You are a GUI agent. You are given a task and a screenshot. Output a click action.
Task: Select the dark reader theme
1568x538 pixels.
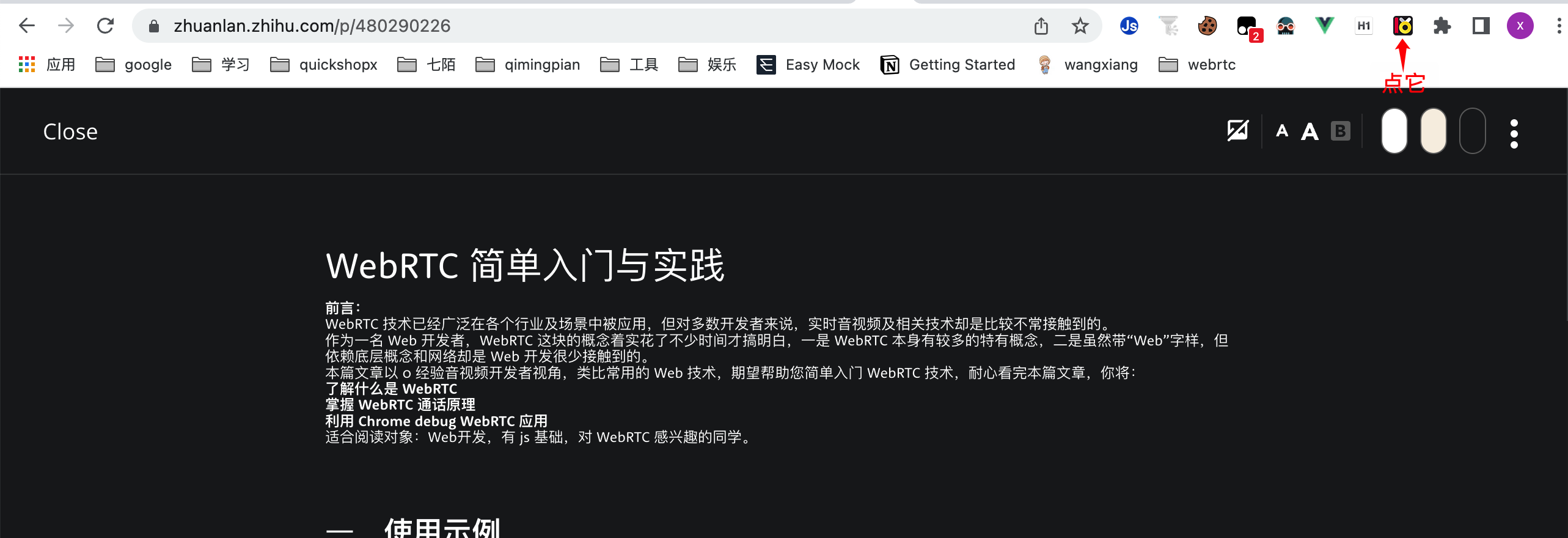pos(1473,131)
